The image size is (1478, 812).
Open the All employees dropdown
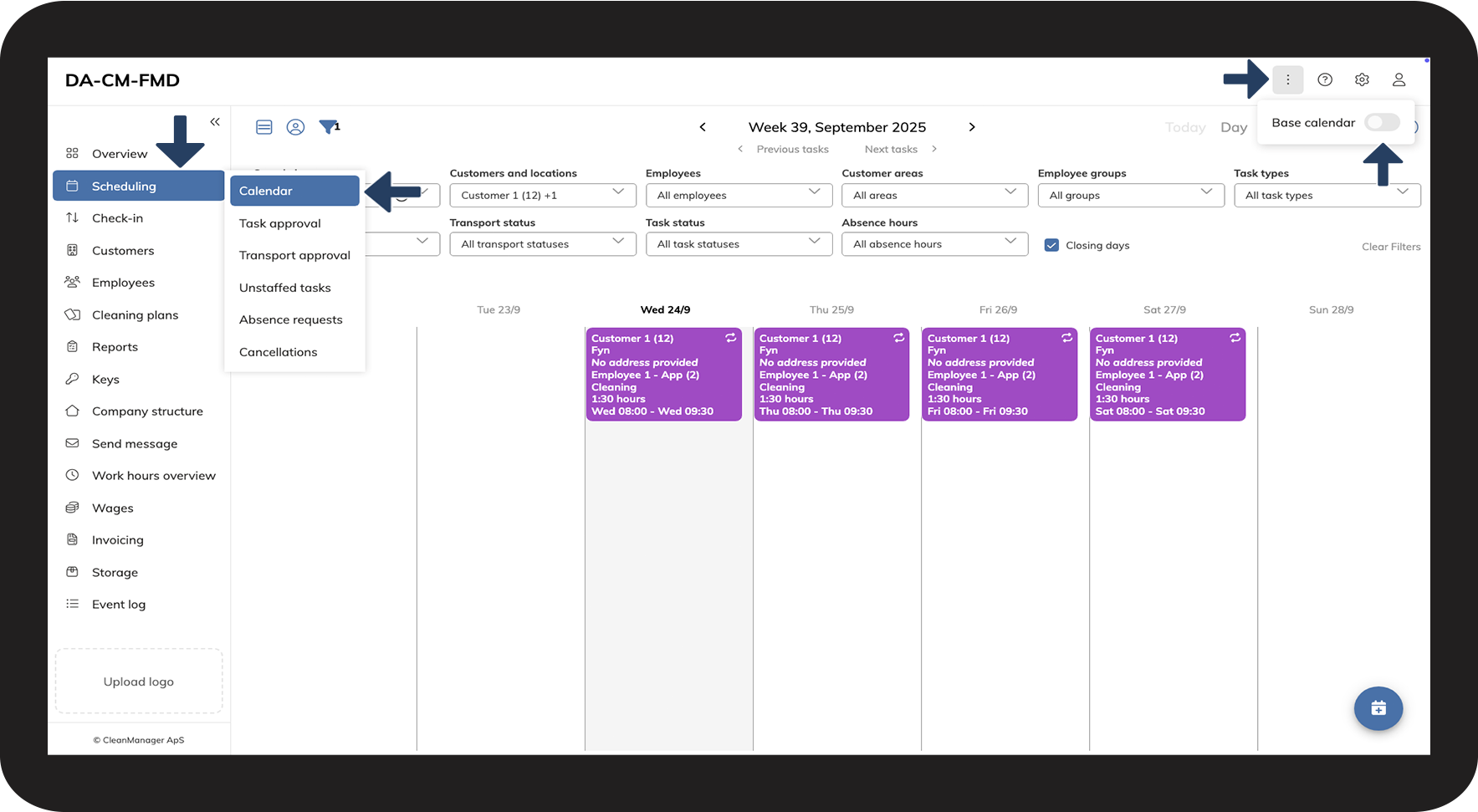coord(739,195)
